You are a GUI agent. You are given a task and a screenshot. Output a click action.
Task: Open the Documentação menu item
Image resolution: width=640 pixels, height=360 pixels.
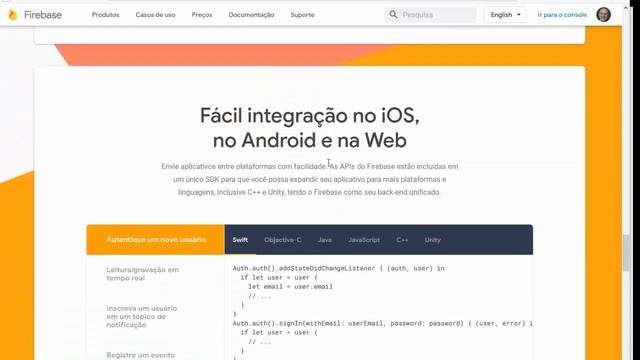point(251,15)
